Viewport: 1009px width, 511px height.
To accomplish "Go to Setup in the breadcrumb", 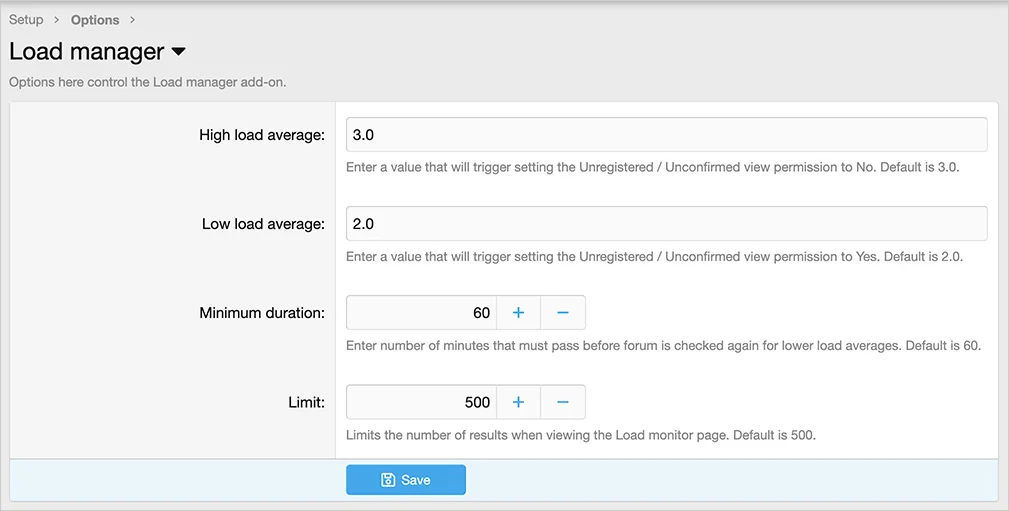I will tap(26, 20).
